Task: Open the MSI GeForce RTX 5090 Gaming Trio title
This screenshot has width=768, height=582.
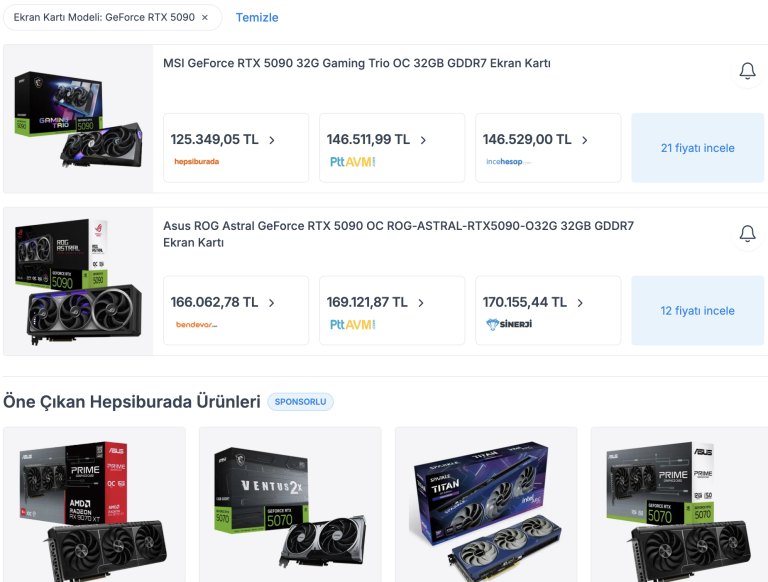Action: (x=357, y=64)
